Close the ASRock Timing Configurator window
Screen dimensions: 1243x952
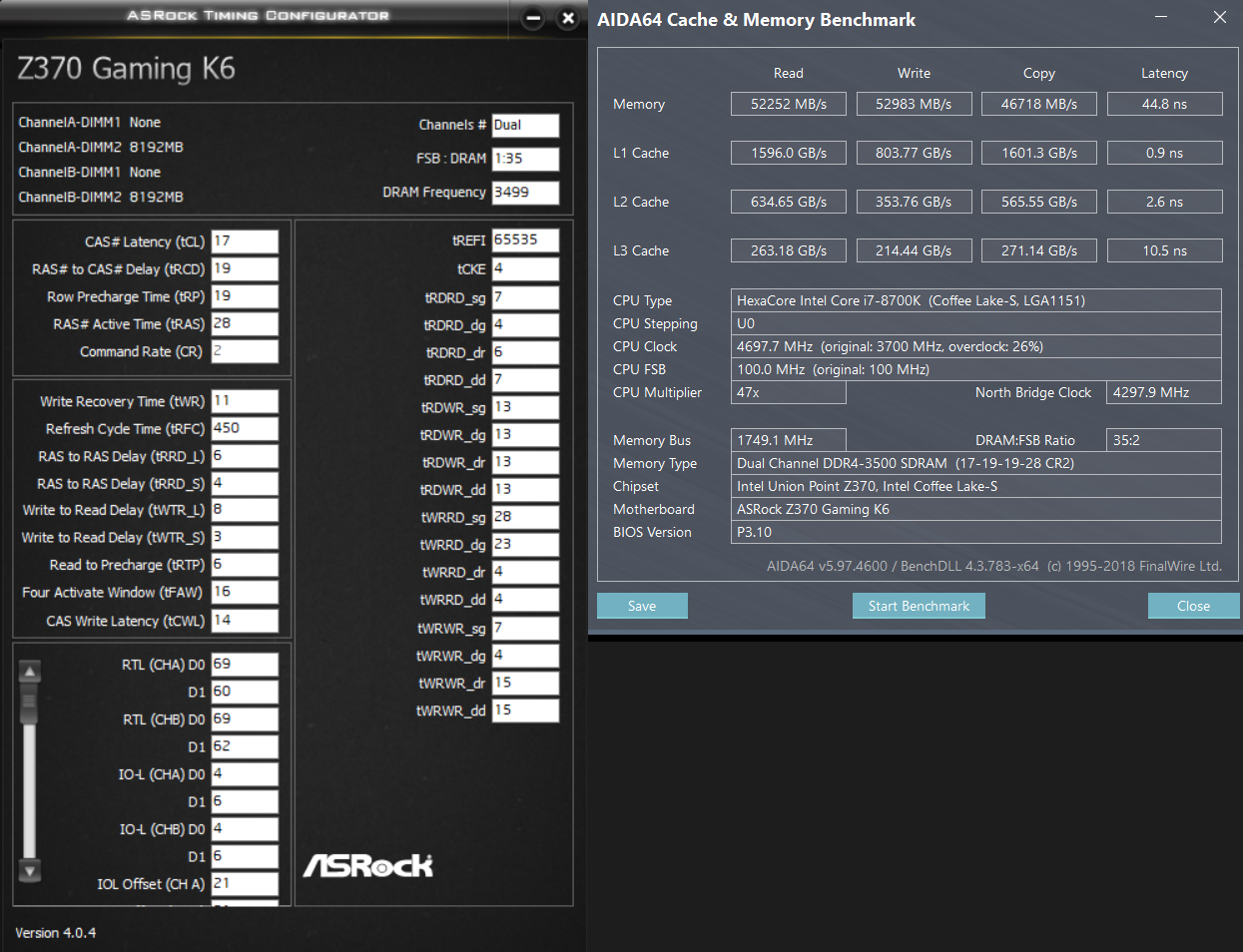(x=568, y=18)
